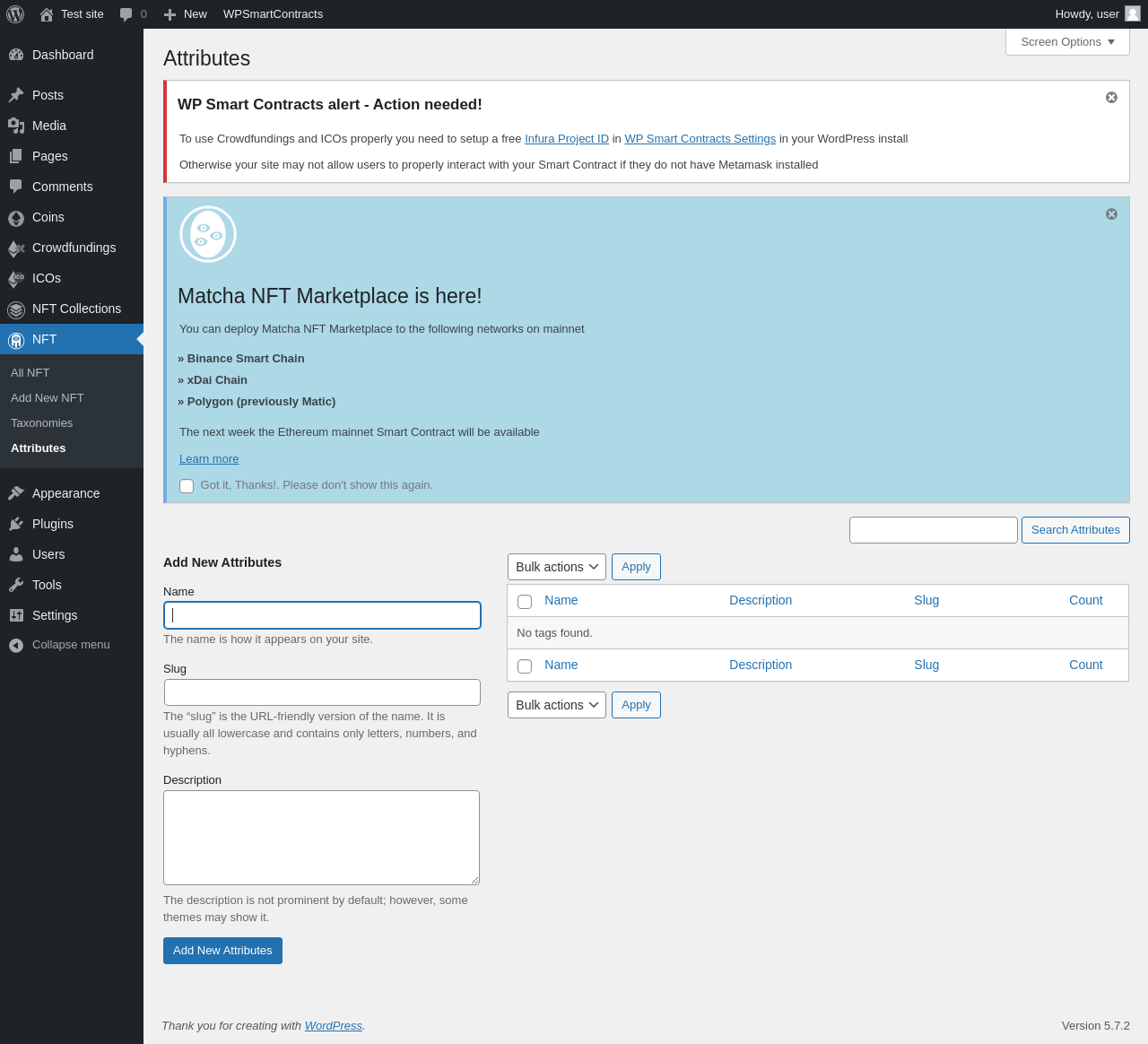Open WordPress link in footer
Viewport: 1148px width, 1044px height.
(x=334, y=1026)
